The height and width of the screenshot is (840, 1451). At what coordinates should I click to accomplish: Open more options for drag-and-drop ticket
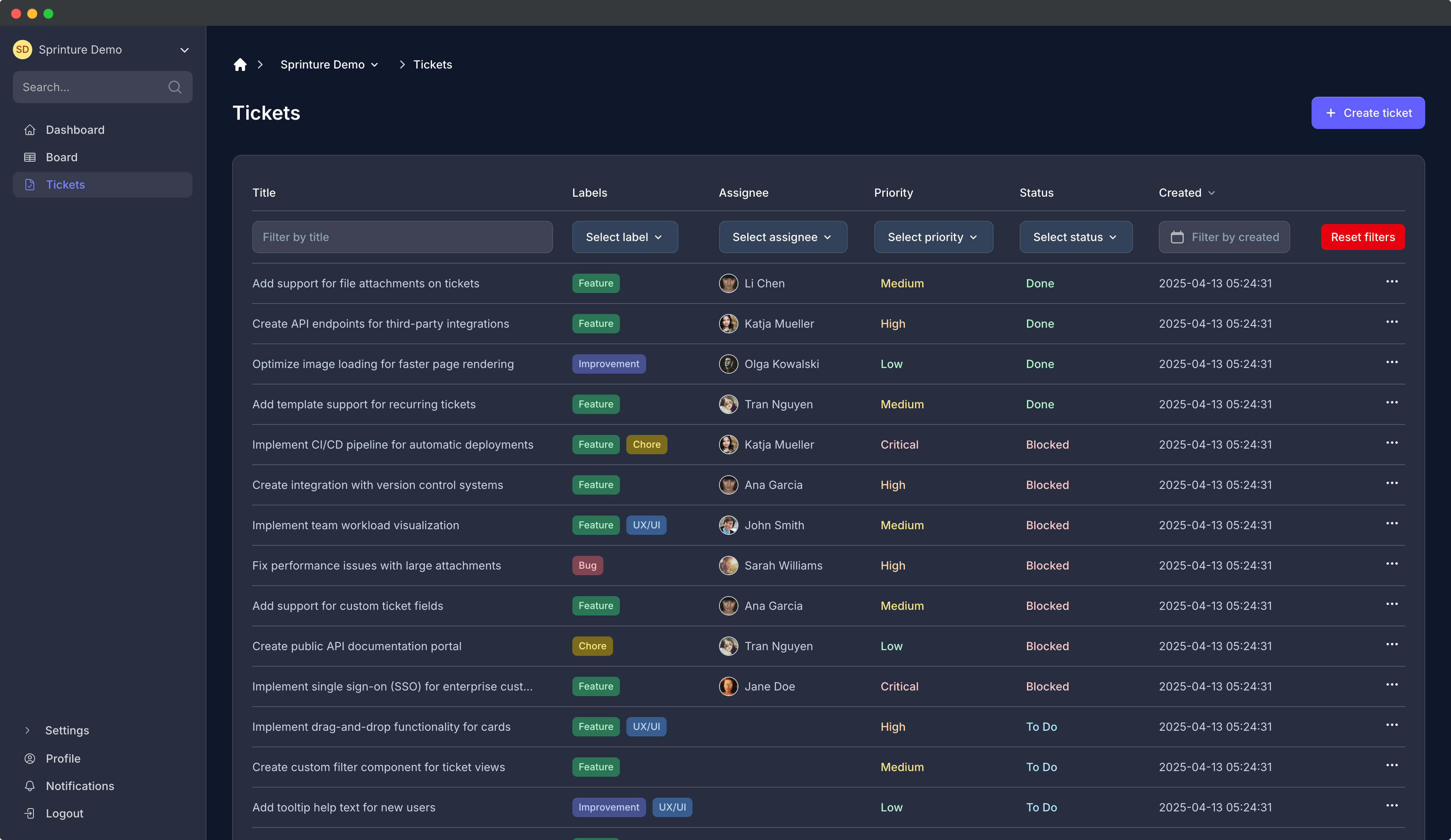tap(1392, 725)
